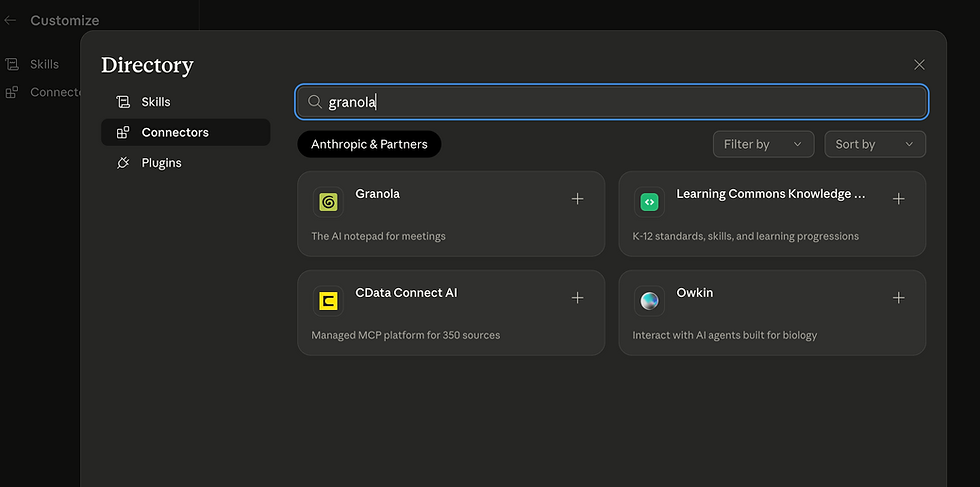Add the Owkin connector plus icon

click(x=898, y=298)
